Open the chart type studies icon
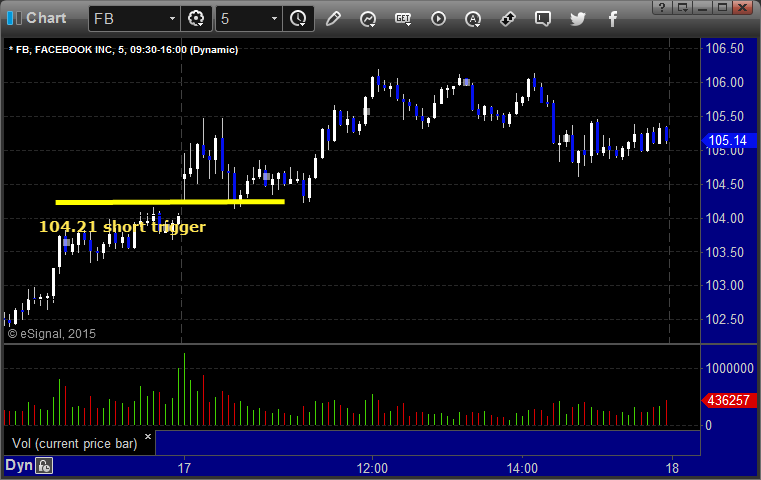 368,19
